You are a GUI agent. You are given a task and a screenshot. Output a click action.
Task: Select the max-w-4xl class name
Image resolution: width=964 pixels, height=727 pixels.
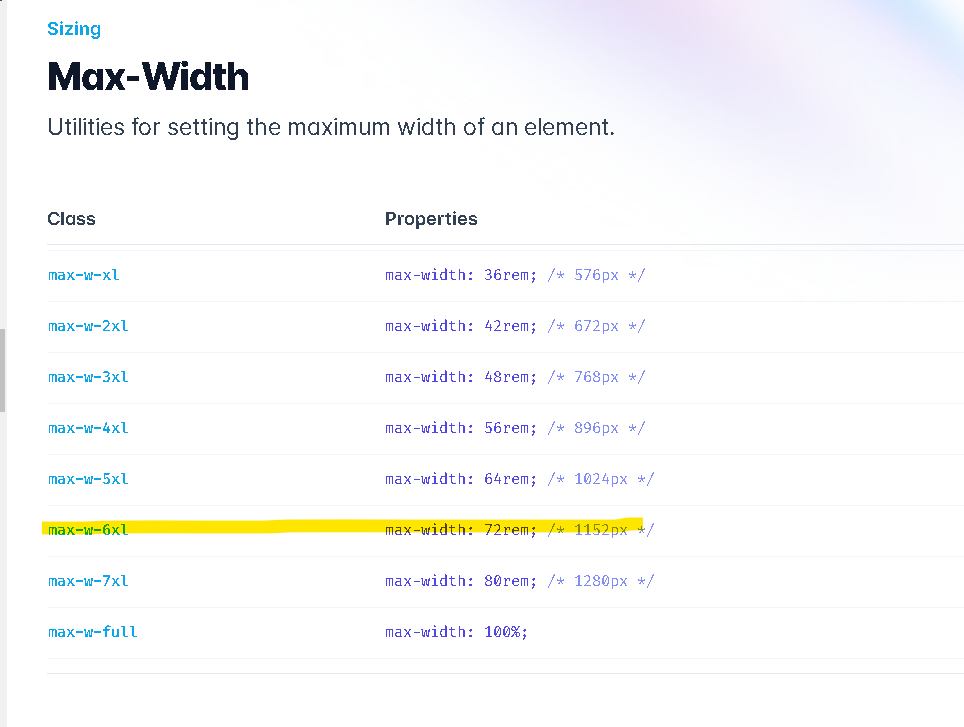tap(88, 428)
